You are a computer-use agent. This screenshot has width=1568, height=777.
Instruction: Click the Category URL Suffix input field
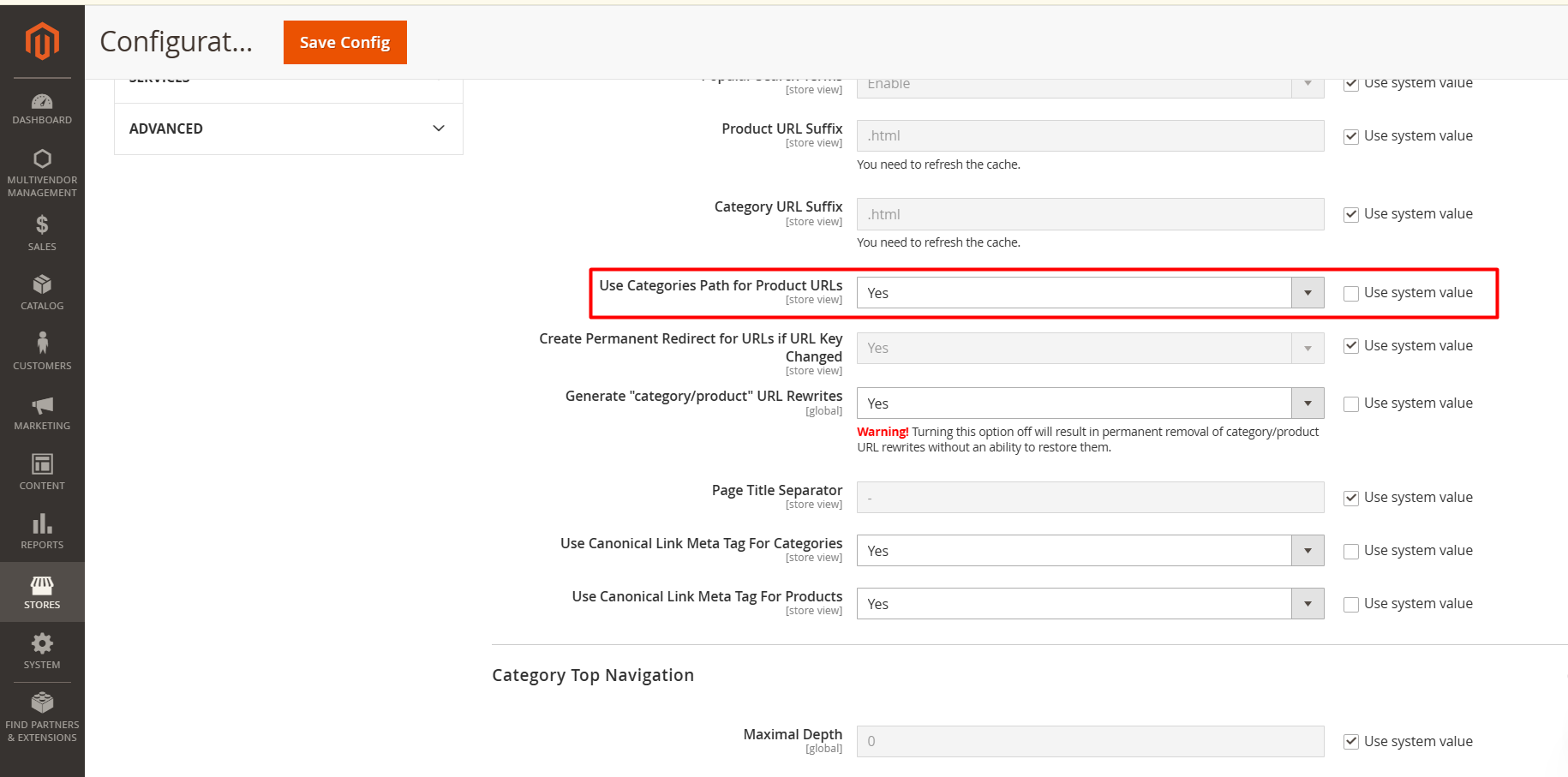pyautogui.click(x=1090, y=214)
